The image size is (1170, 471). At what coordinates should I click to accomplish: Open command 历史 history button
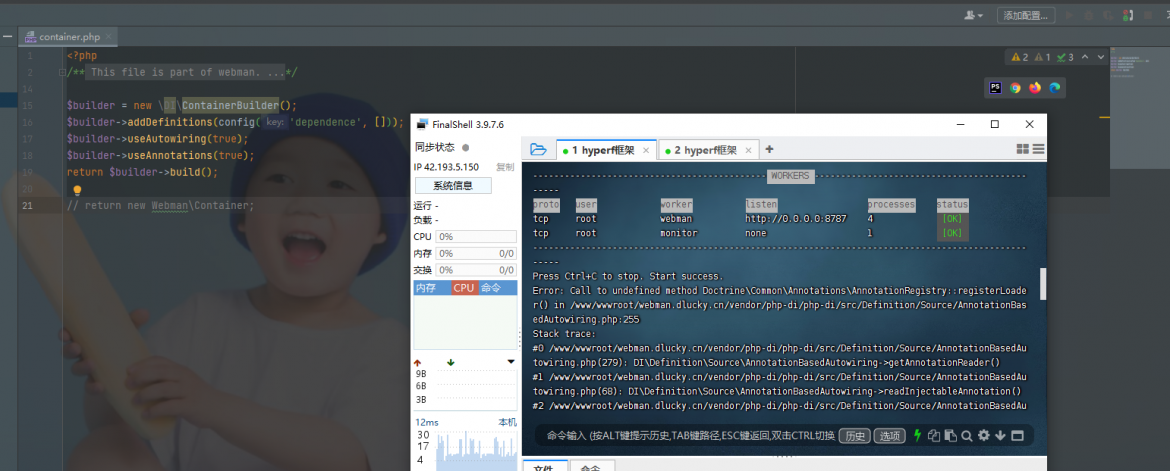(855, 436)
